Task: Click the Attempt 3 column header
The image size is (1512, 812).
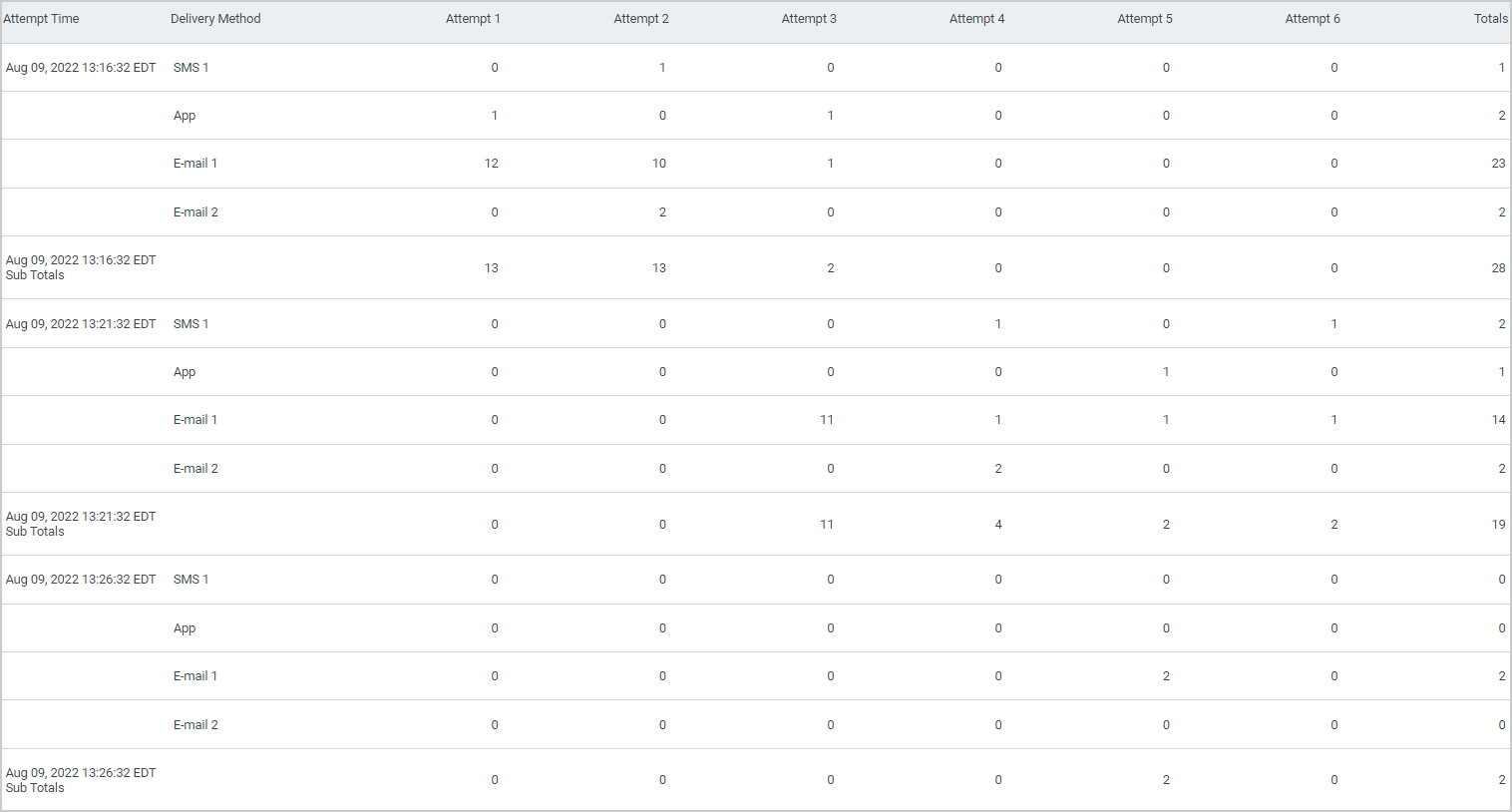Action: point(809,19)
